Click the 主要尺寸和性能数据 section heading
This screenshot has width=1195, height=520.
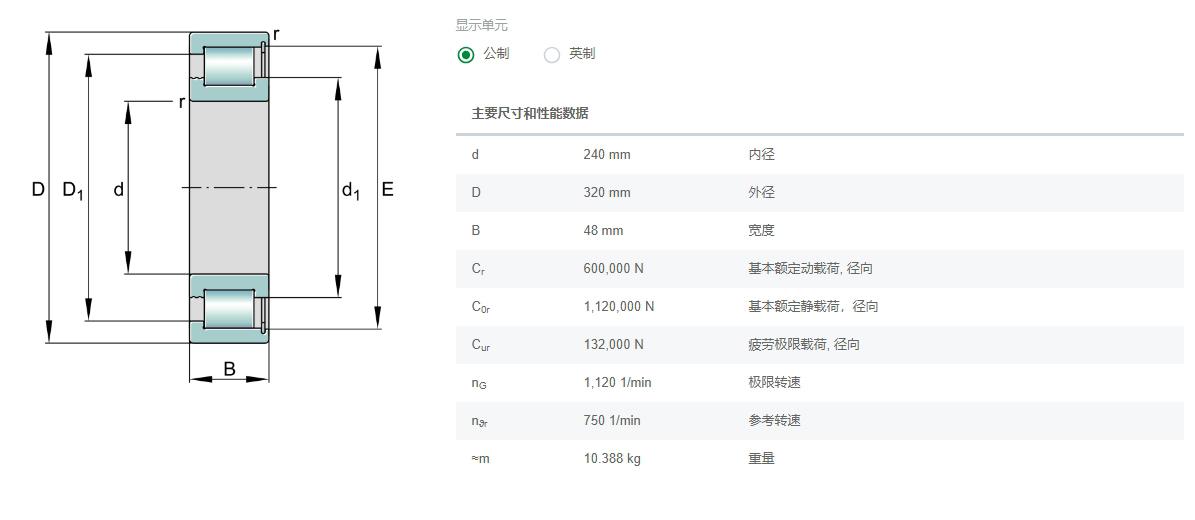(530, 114)
